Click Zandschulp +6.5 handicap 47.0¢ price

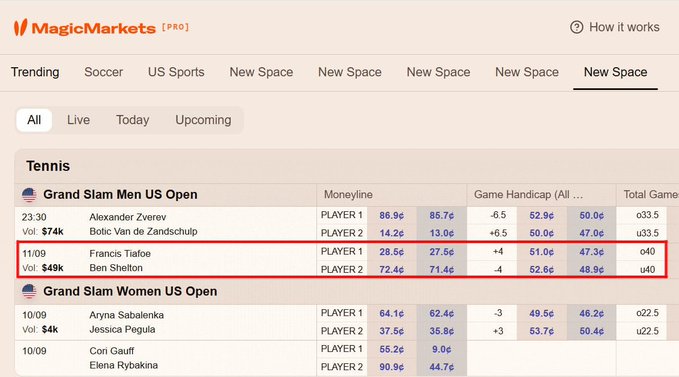pyautogui.click(x=592, y=233)
